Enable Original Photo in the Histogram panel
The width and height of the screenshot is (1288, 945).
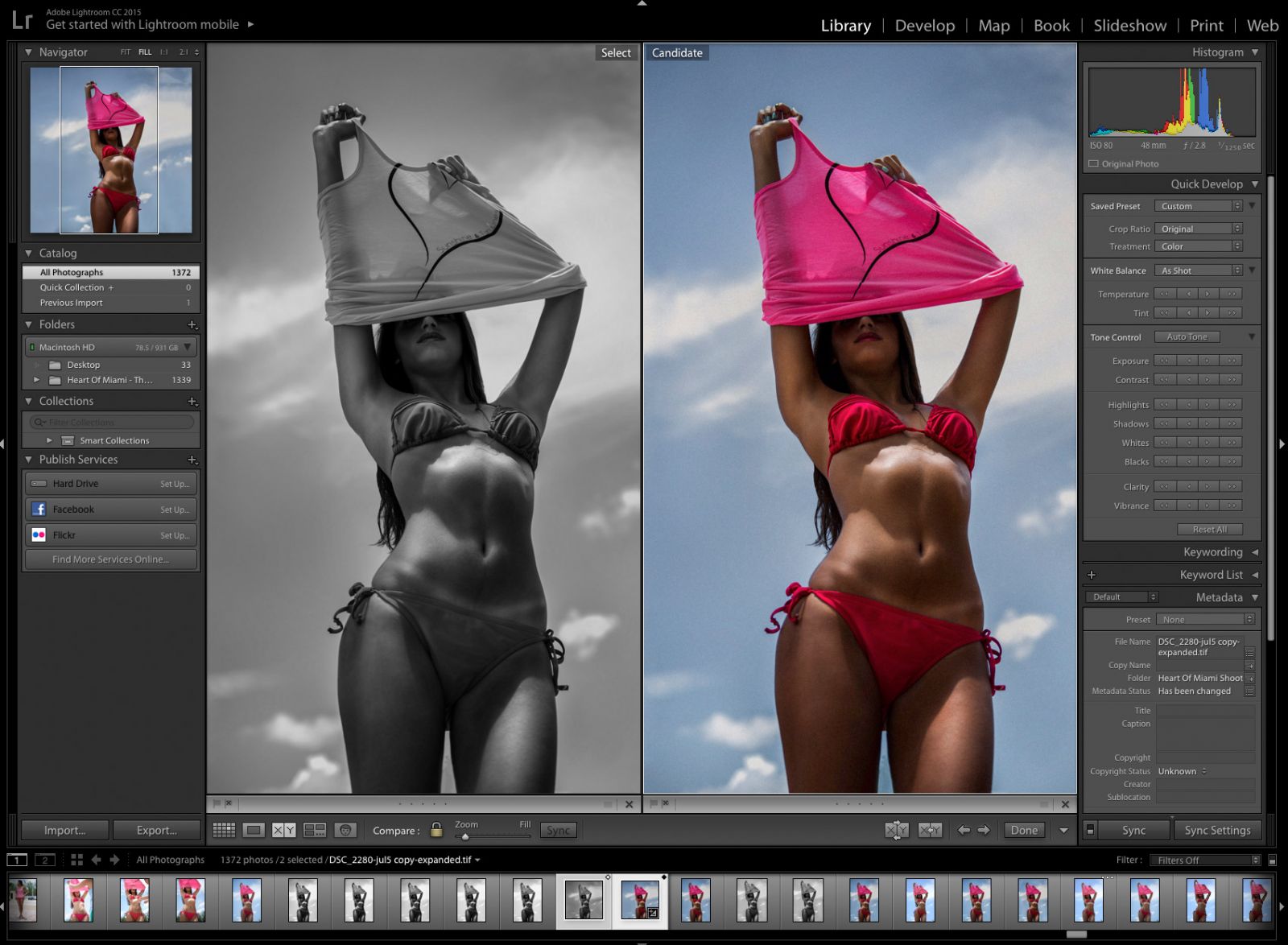(x=1093, y=163)
